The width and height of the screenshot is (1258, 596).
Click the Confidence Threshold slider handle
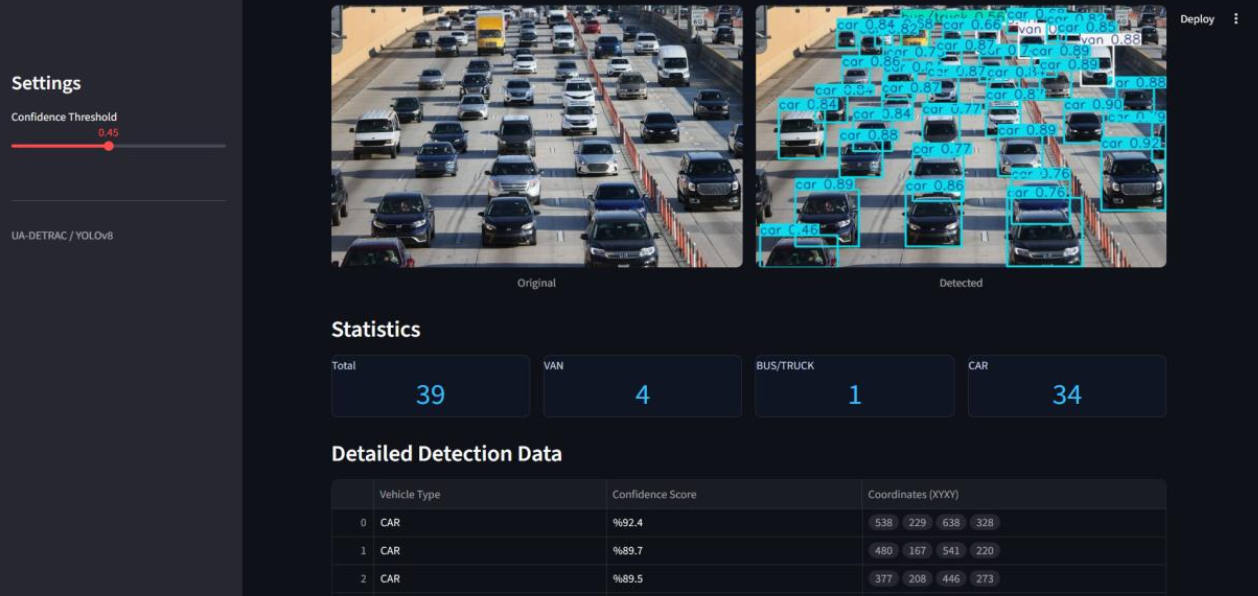[110, 146]
